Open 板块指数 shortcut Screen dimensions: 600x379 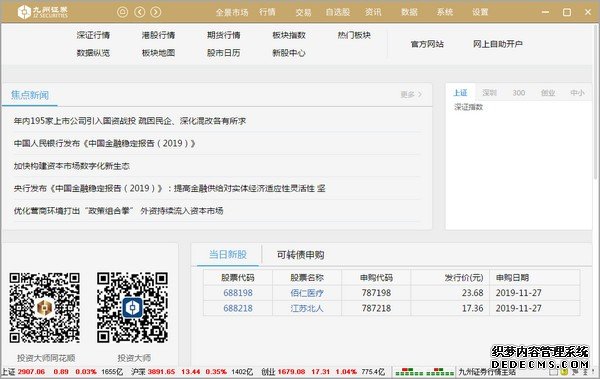[x=289, y=35]
